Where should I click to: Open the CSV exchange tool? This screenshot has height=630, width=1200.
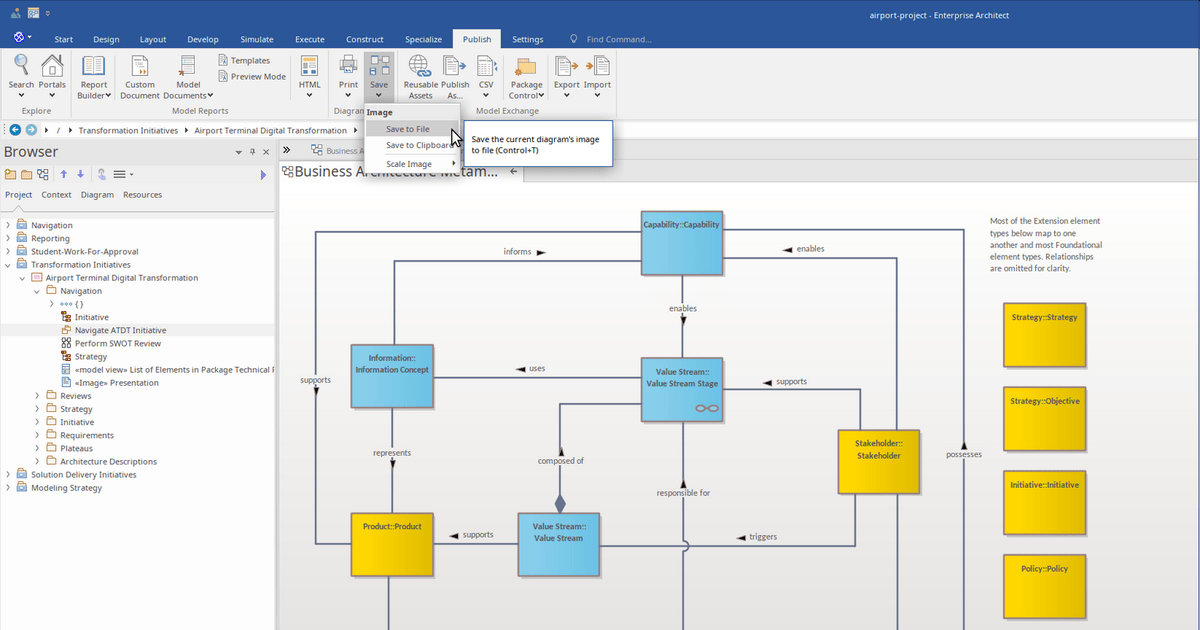click(x=486, y=72)
